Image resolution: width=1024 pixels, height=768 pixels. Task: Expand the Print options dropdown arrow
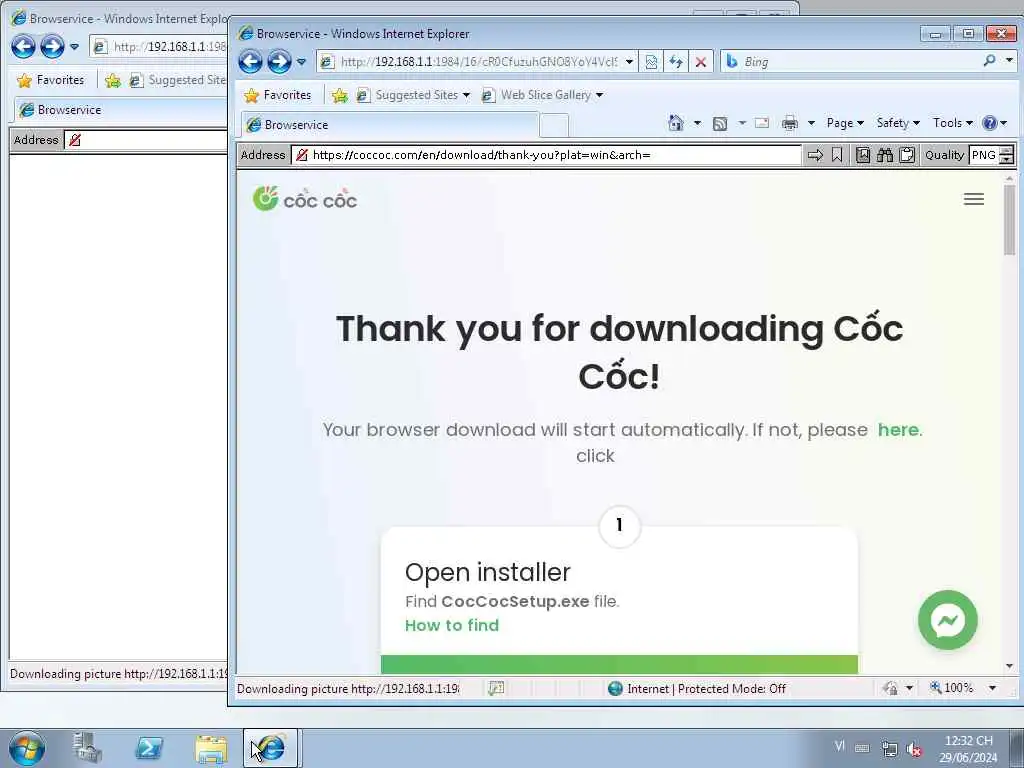coord(812,123)
